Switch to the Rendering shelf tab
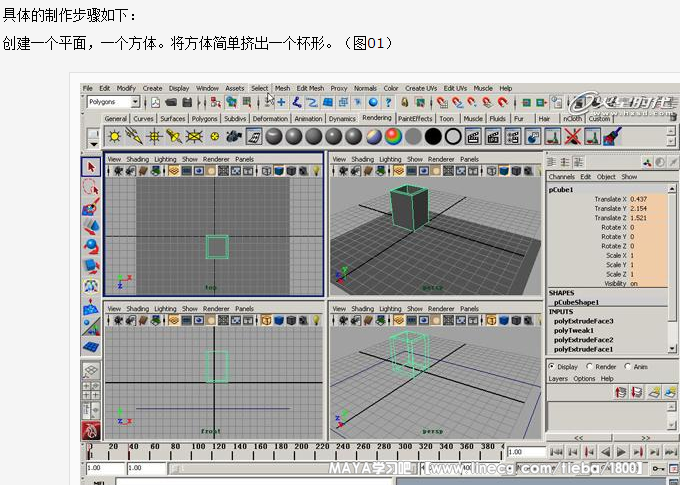Viewport: 680px width, 485px height. 377,118
